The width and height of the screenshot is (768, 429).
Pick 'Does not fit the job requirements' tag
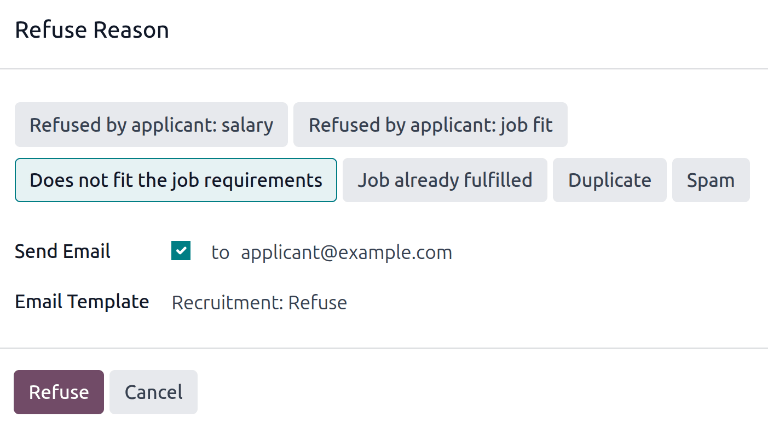176,180
